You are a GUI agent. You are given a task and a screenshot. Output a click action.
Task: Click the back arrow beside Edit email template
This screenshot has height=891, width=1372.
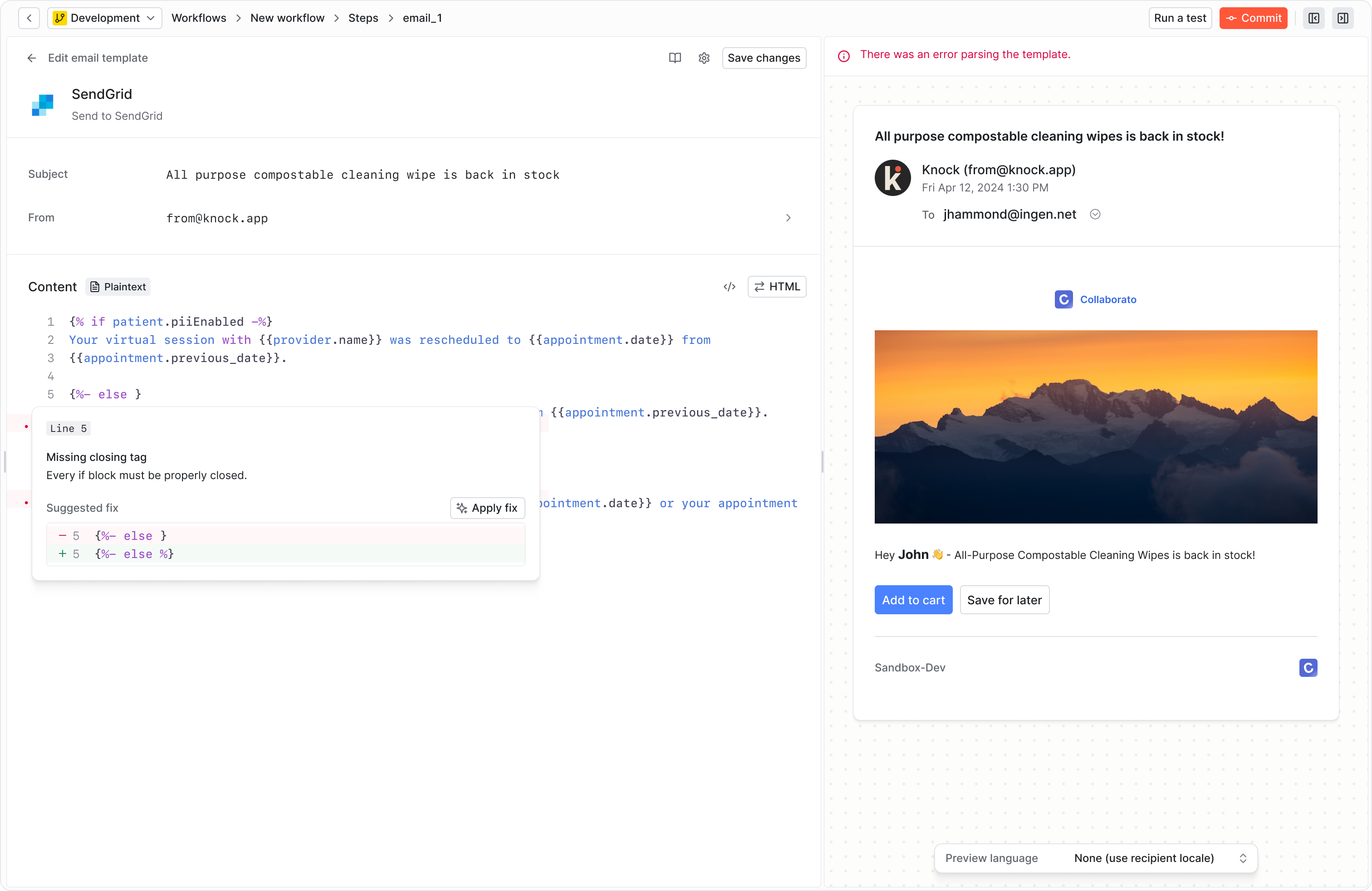pos(32,58)
